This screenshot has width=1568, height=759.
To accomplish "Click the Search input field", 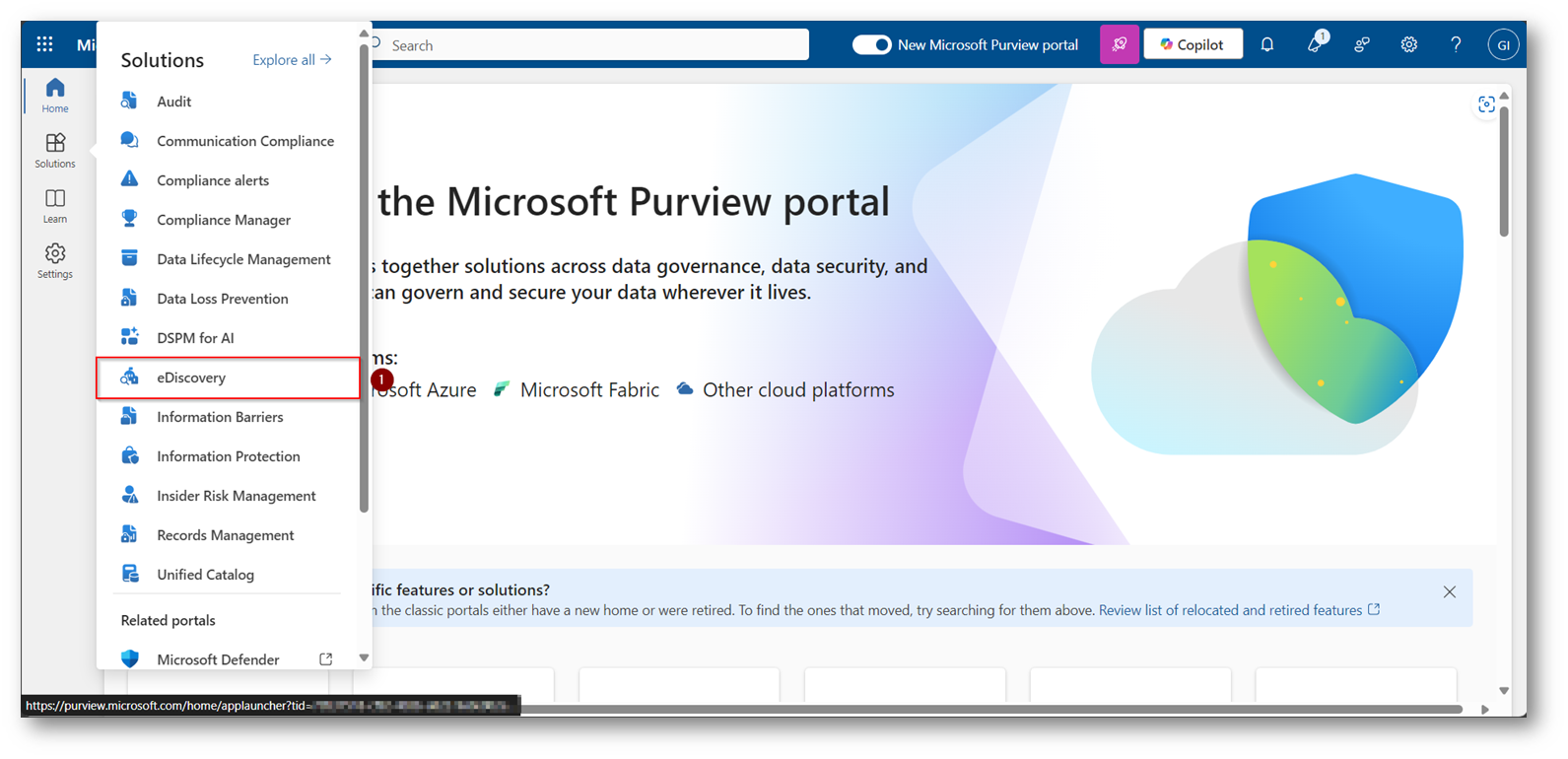I will pos(589,44).
